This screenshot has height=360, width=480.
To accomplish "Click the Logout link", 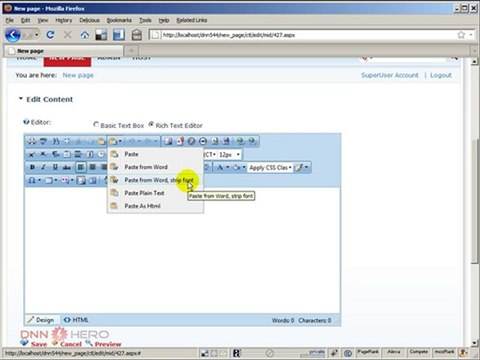I will (441, 75).
